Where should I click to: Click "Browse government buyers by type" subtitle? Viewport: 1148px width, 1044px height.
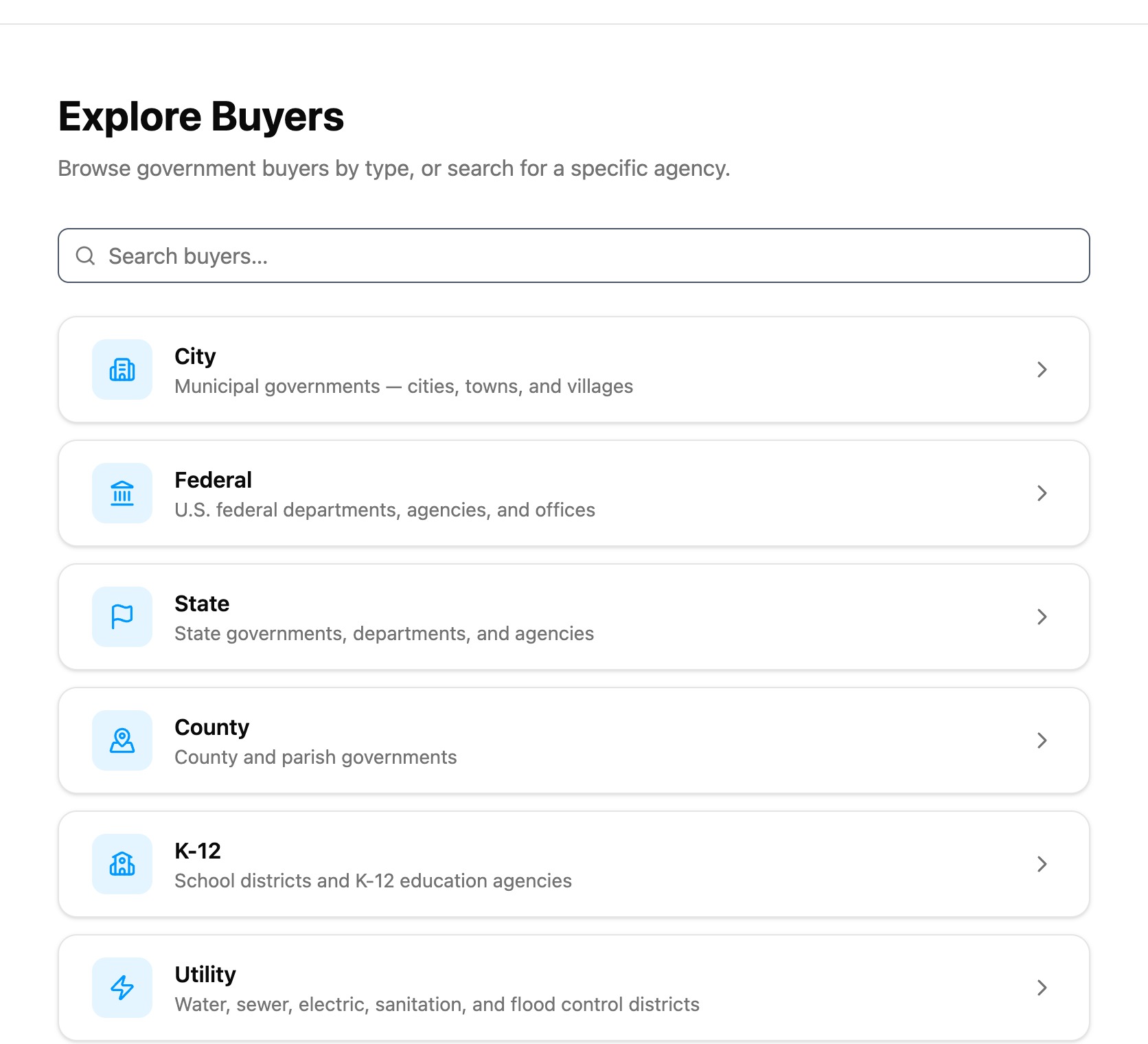click(x=393, y=168)
